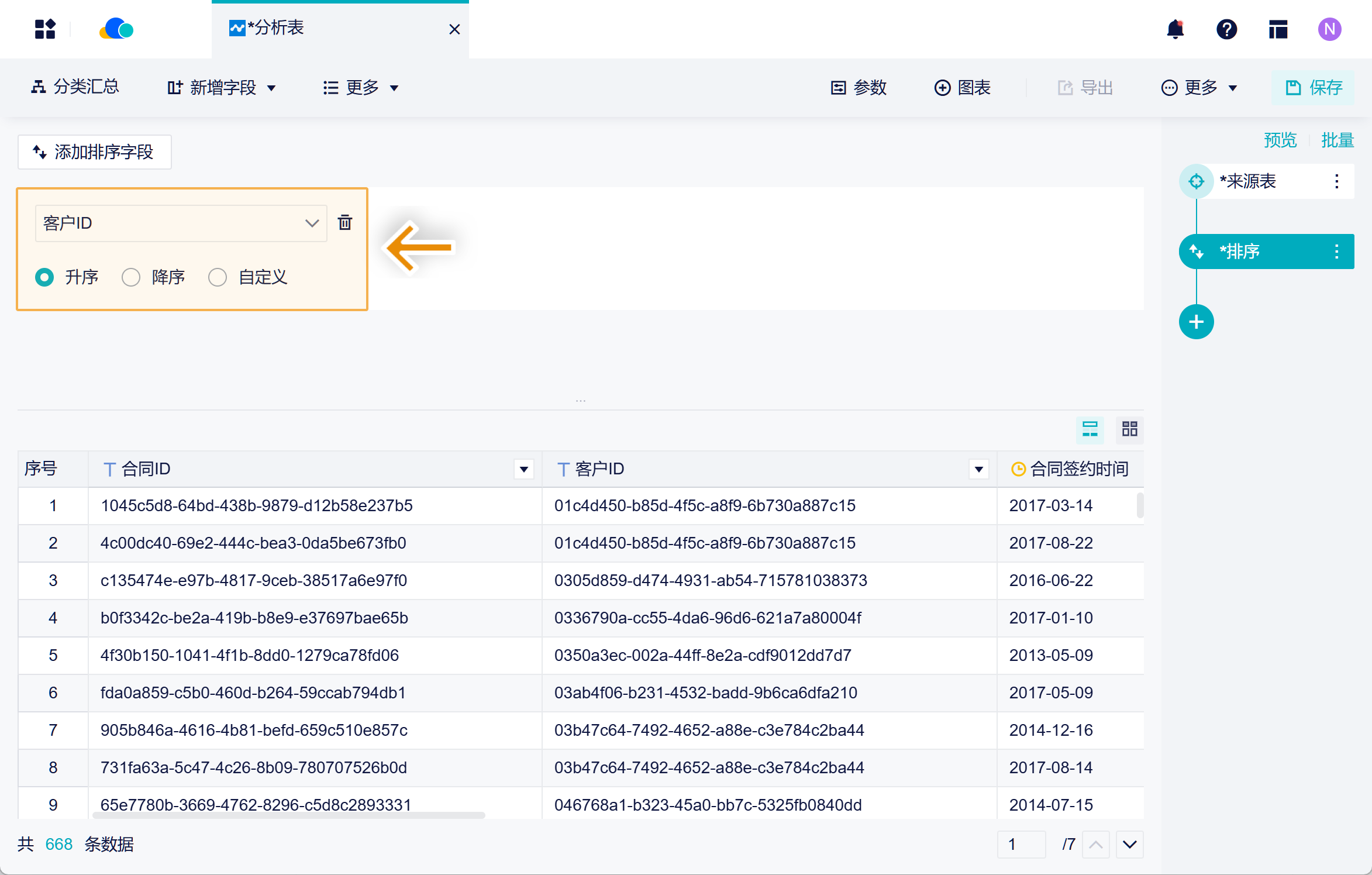
Task: Click the 668 total record count
Action: pyautogui.click(x=59, y=845)
